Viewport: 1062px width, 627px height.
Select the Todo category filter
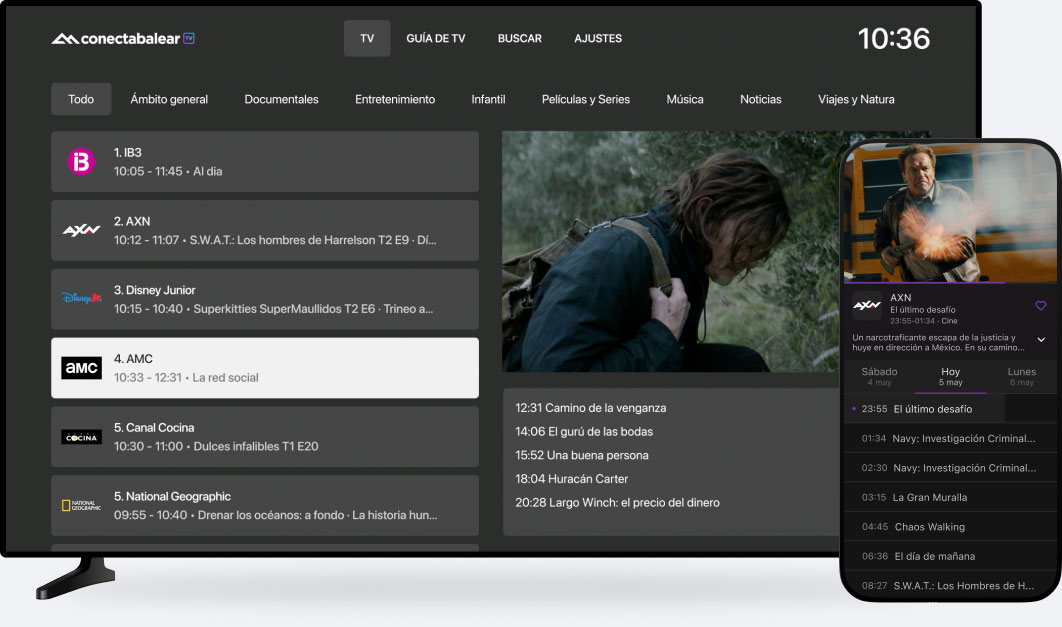click(81, 99)
